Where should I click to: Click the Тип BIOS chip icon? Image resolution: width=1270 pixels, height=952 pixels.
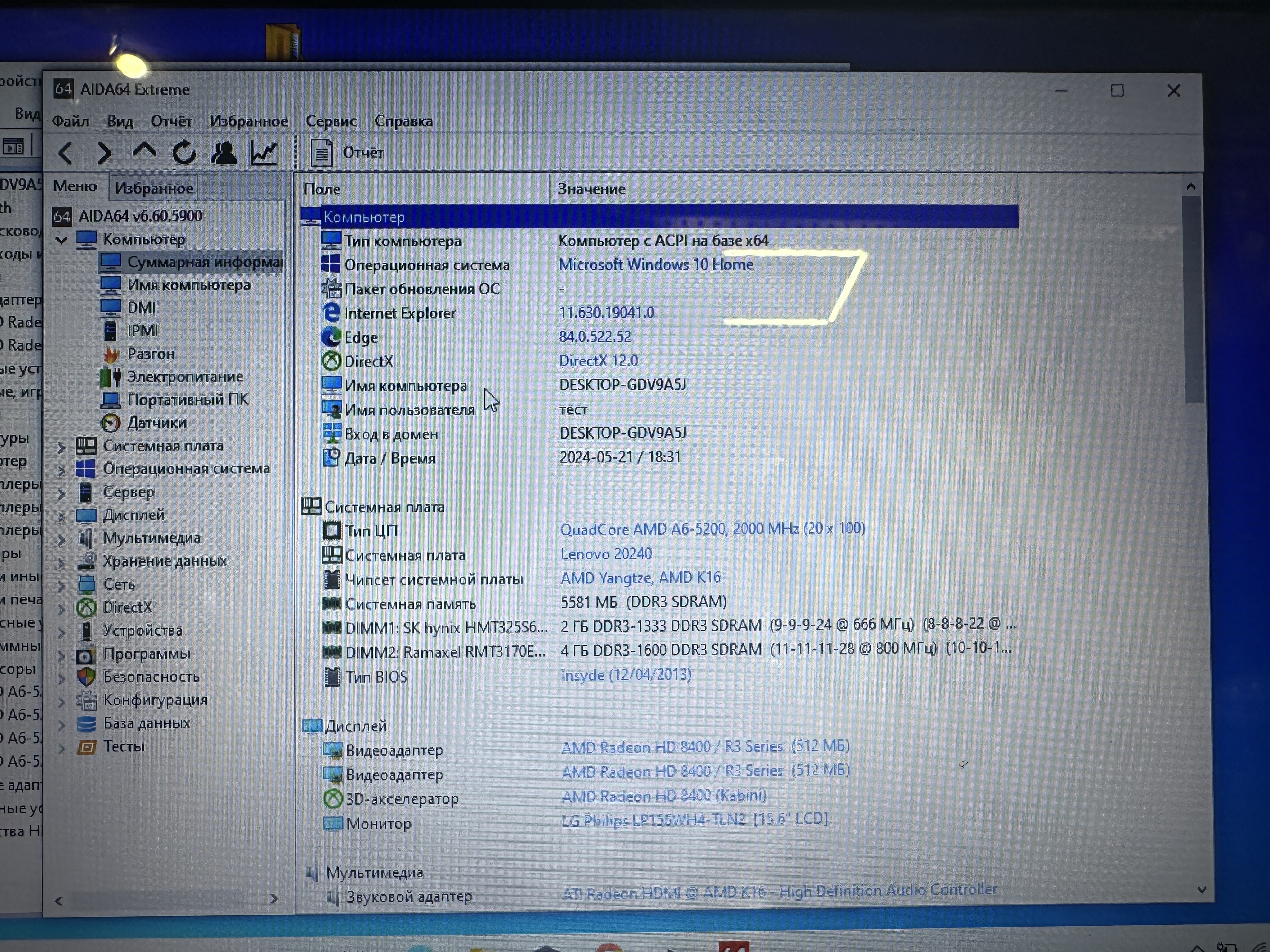tap(332, 677)
